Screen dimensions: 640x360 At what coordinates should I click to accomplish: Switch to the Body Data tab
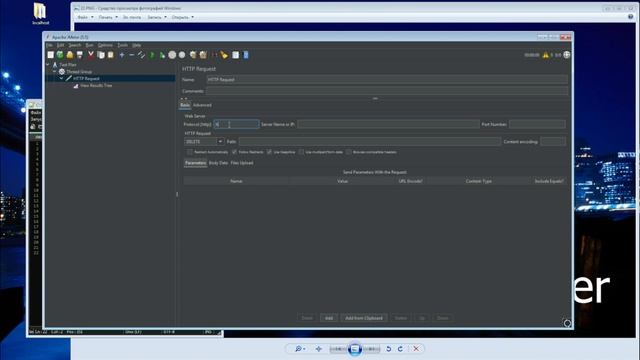click(218, 163)
